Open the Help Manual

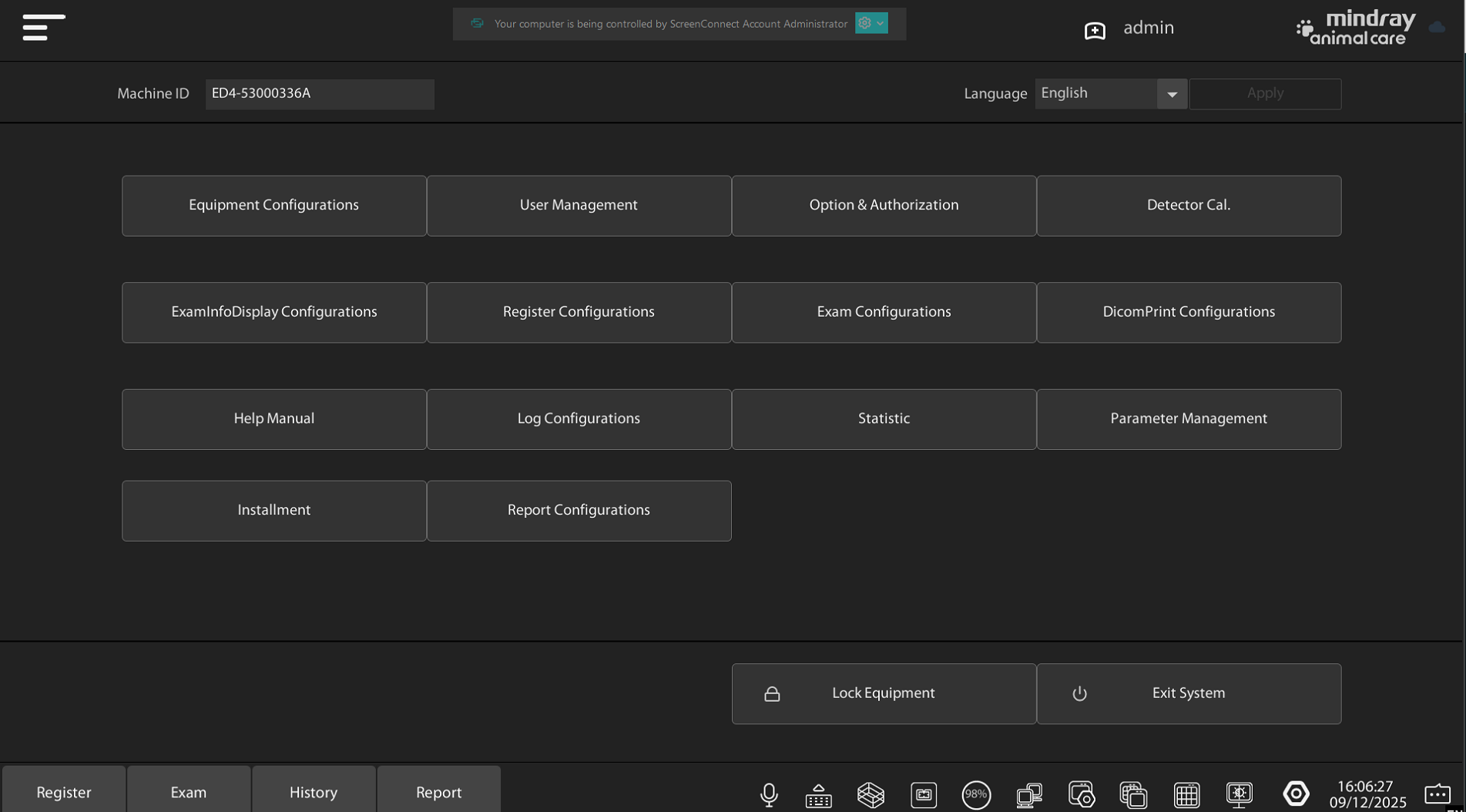coord(274,419)
